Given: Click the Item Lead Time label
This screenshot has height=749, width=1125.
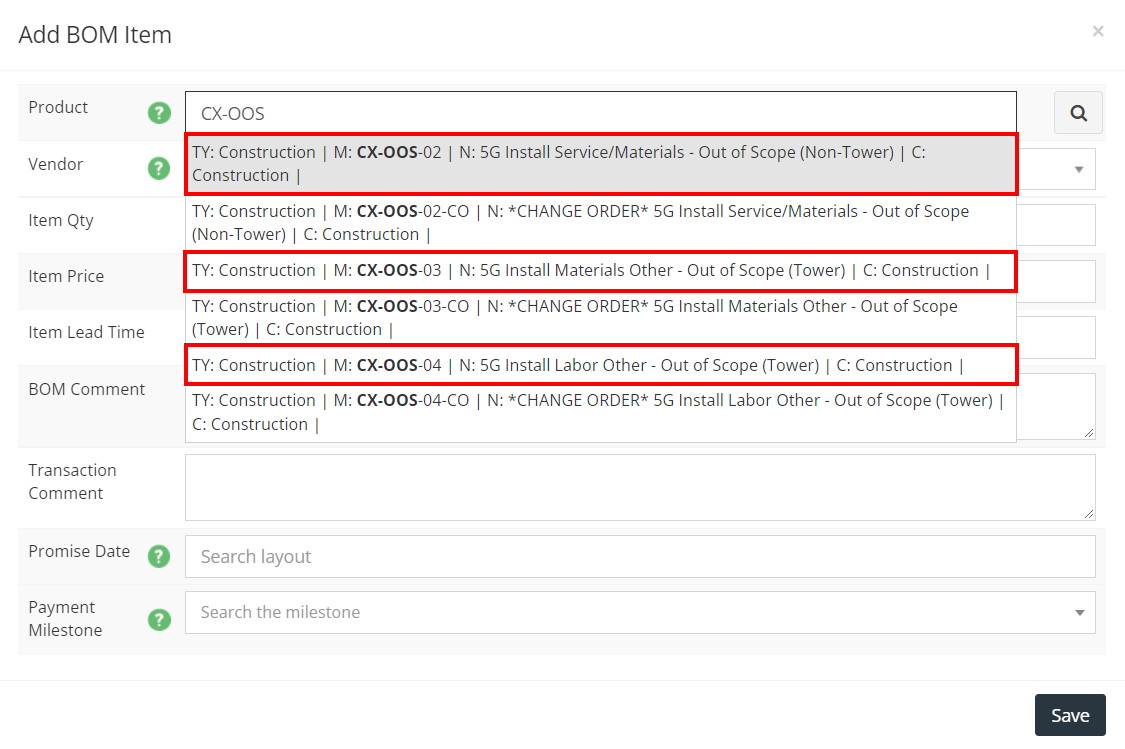Looking at the screenshot, I should coord(86,332).
